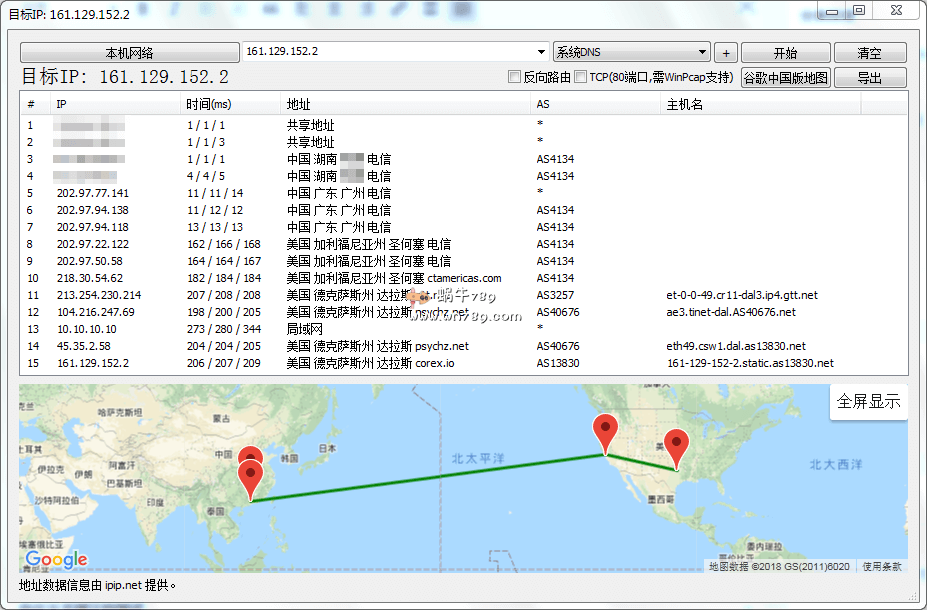Screen dimensions: 927x610
Task: Open the 使用条款 link on the map
Action: pos(881,567)
